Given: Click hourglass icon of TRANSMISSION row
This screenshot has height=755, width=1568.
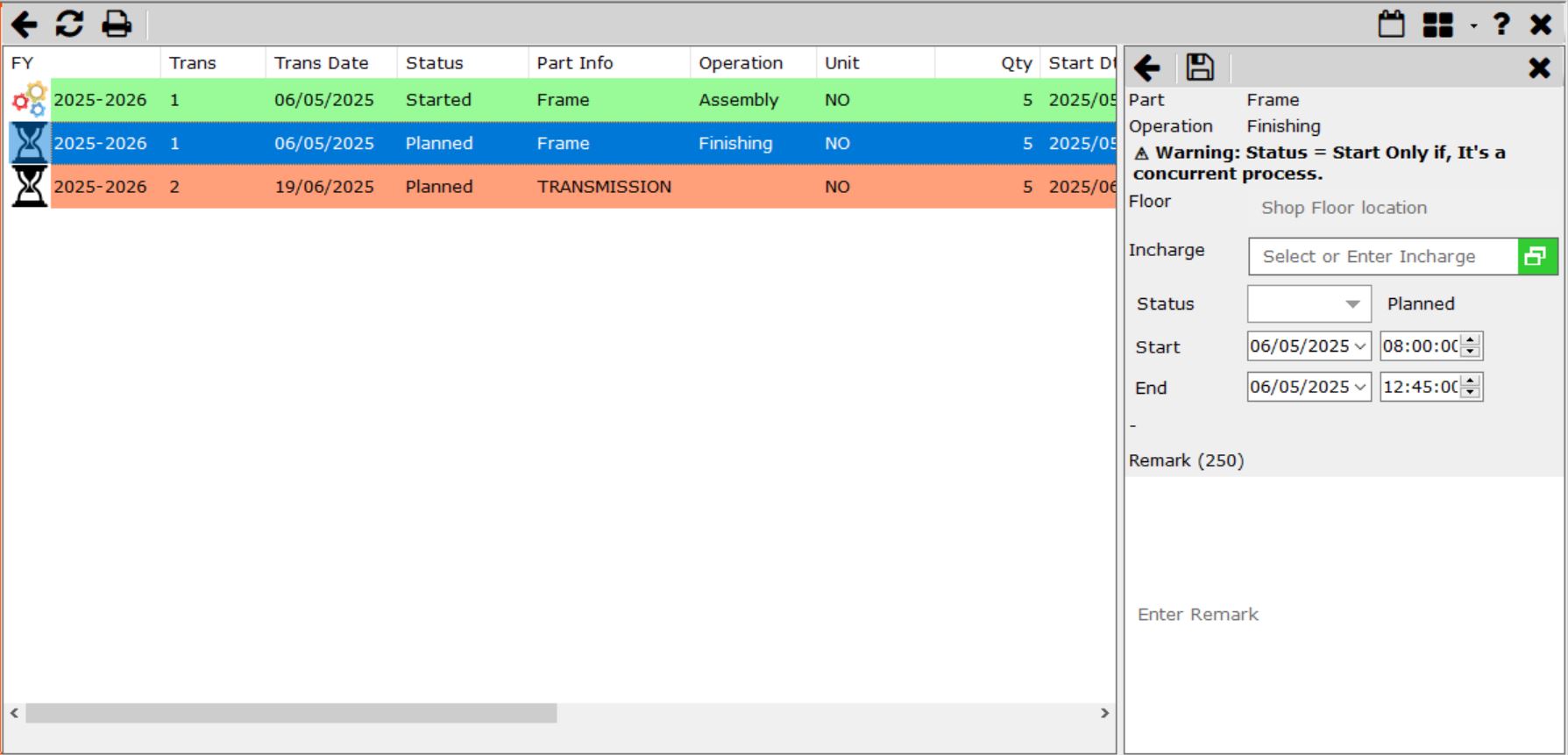Looking at the screenshot, I should click(x=29, y=187).
